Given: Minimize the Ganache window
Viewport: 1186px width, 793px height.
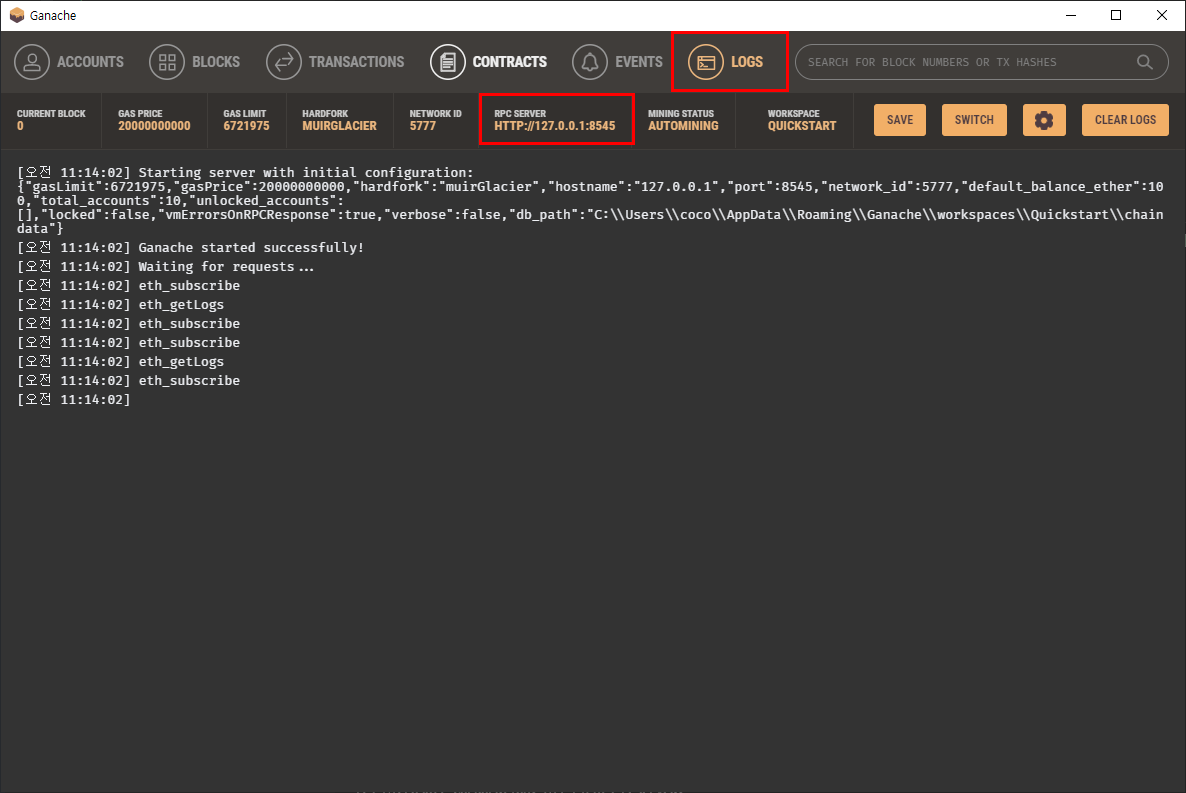Looking at the screenshot, I should pos(1070,15).
